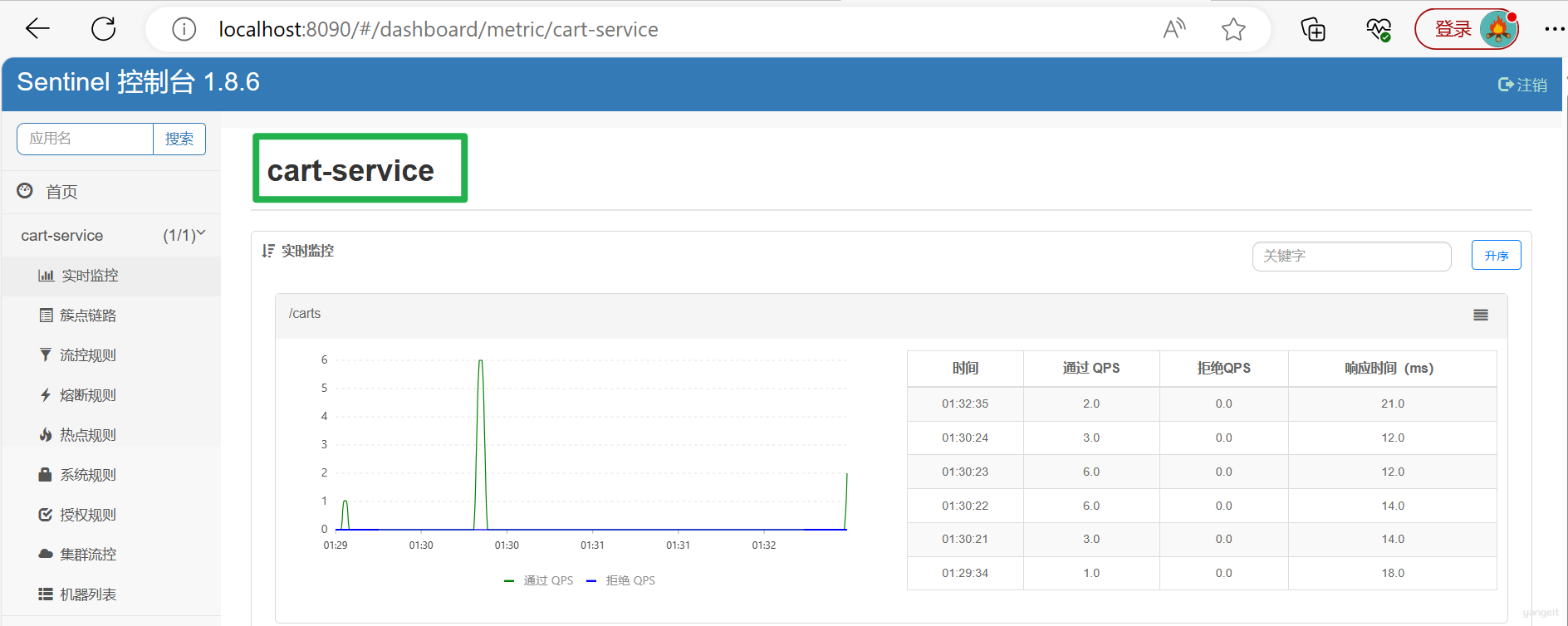Image resolution: width=1568 pixels, height=626 pixels.
Task: Open browser essentials heart icon
Action: pos(1379,29)
